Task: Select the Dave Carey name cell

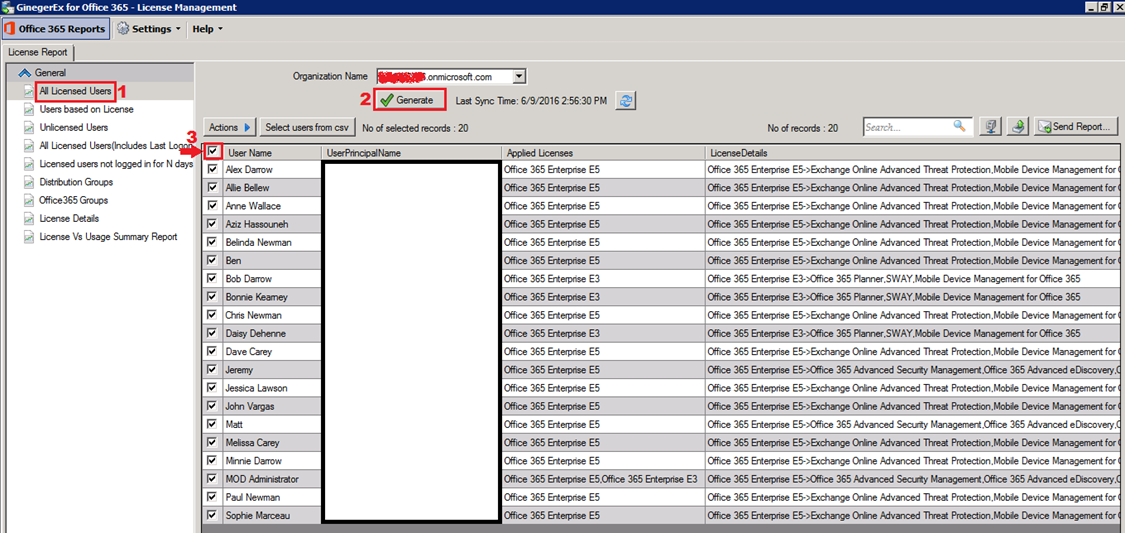Action: coord(272,352)
